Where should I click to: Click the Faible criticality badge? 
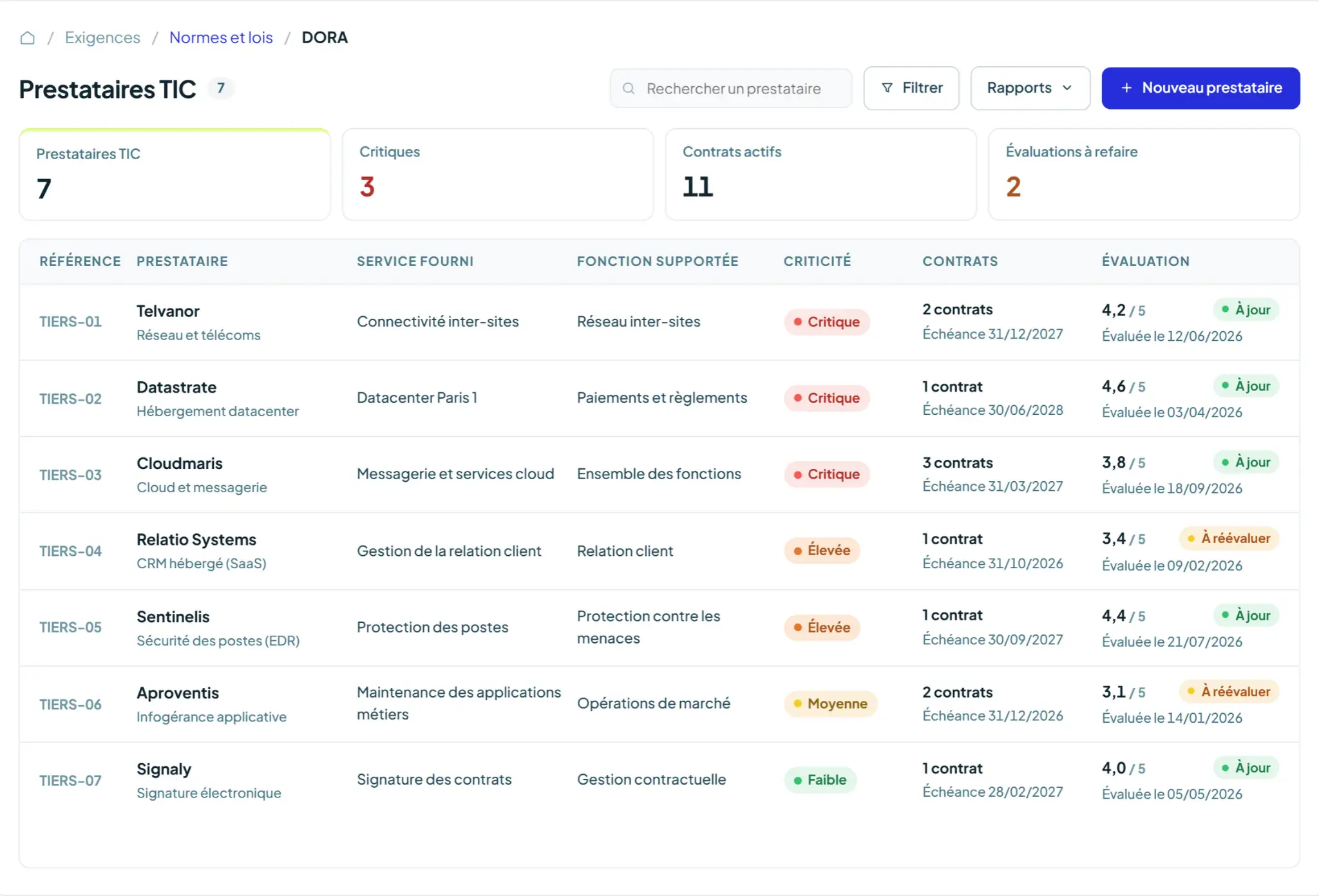click(x=821, y=780)
